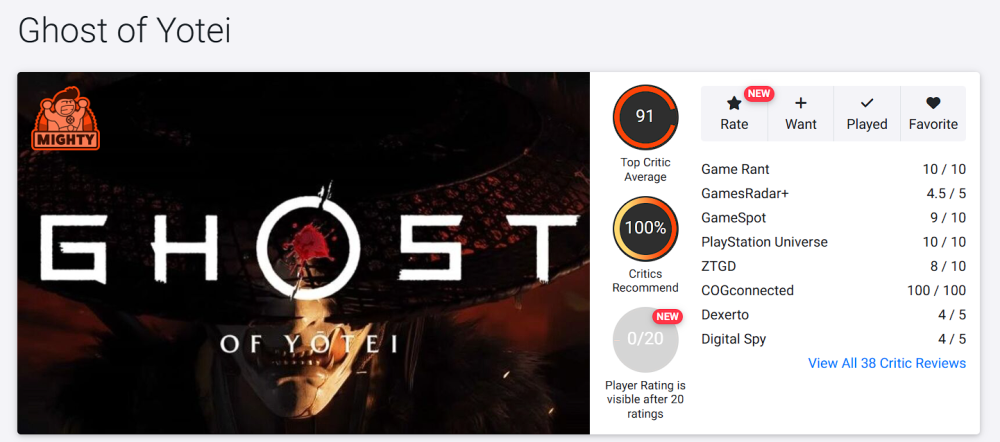Click the star Rate icon
The image size is (1000, 442).
[734, 103]
